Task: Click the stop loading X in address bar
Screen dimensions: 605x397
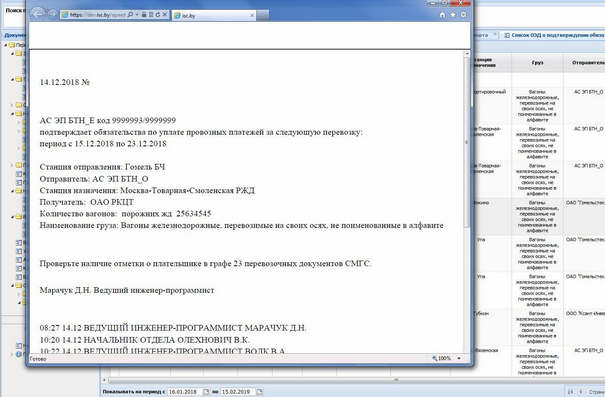Action: (165, 15)
